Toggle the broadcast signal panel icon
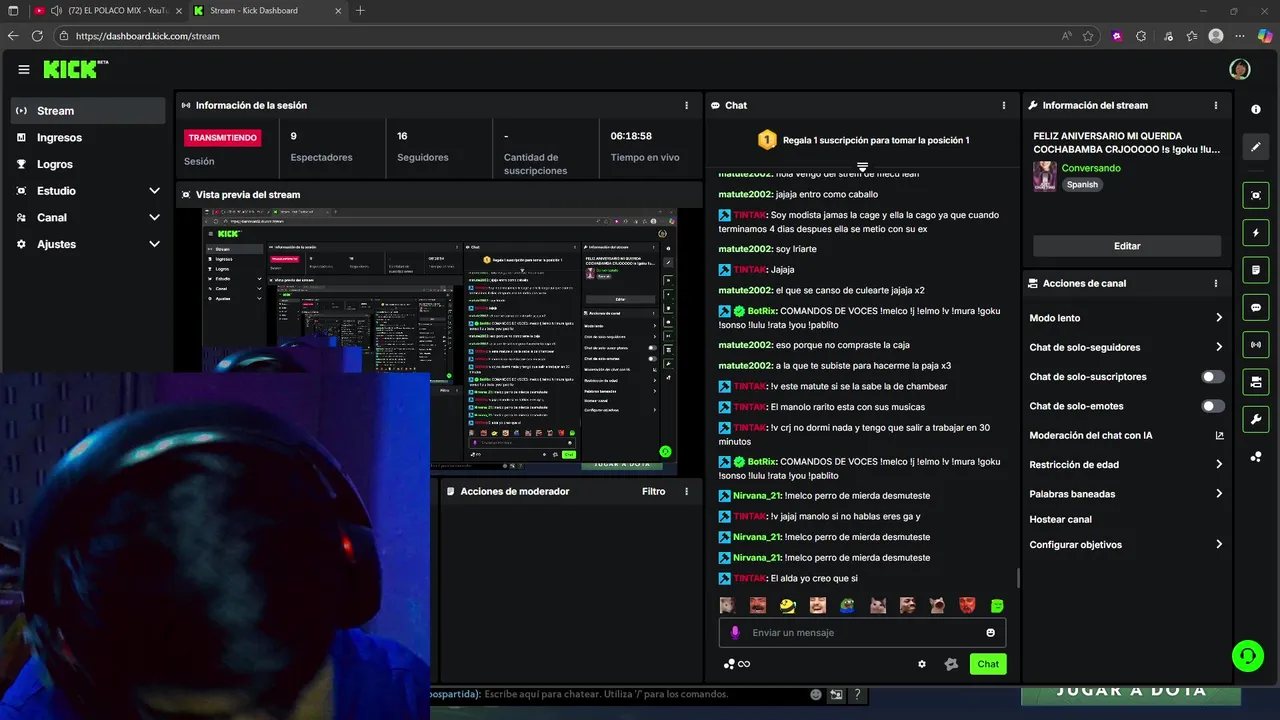Screen dimensions: 1280x720 1256,345
